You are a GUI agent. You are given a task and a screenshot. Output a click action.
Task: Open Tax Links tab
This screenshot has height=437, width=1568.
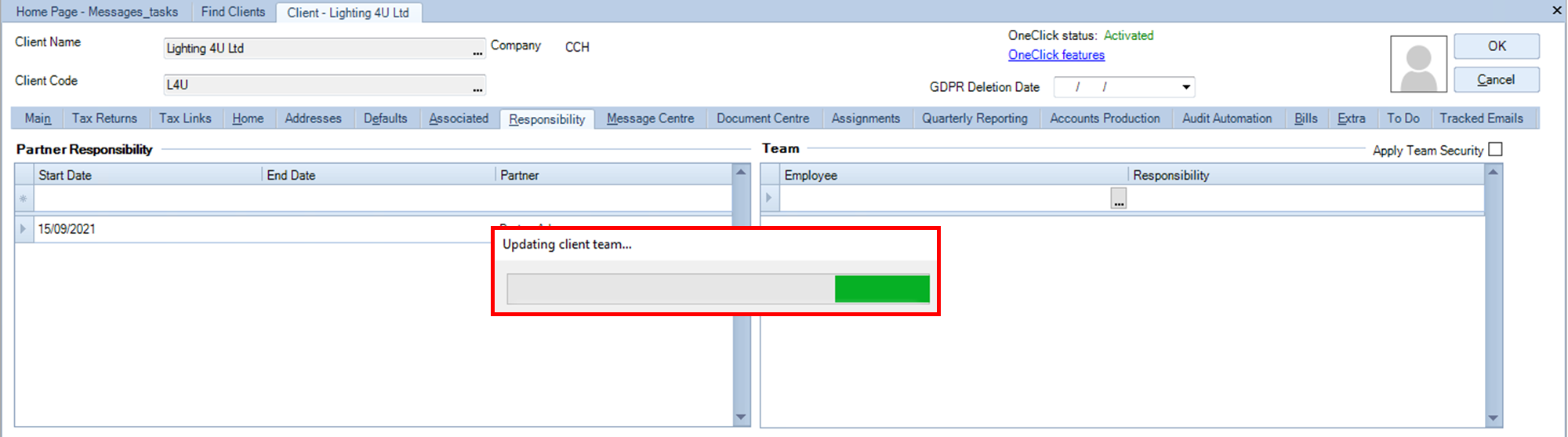185,118
